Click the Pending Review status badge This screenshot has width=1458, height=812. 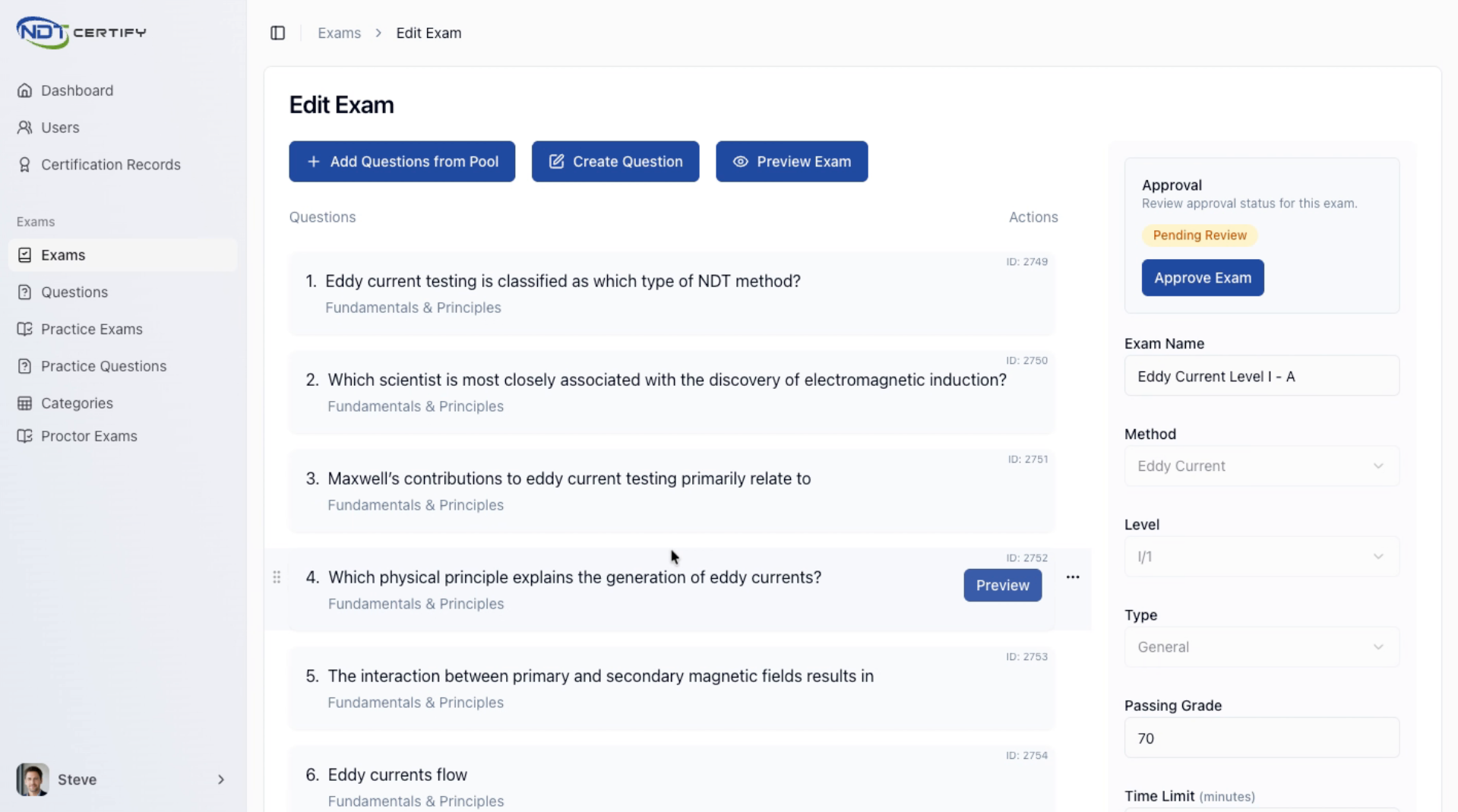coord(1200,235)
